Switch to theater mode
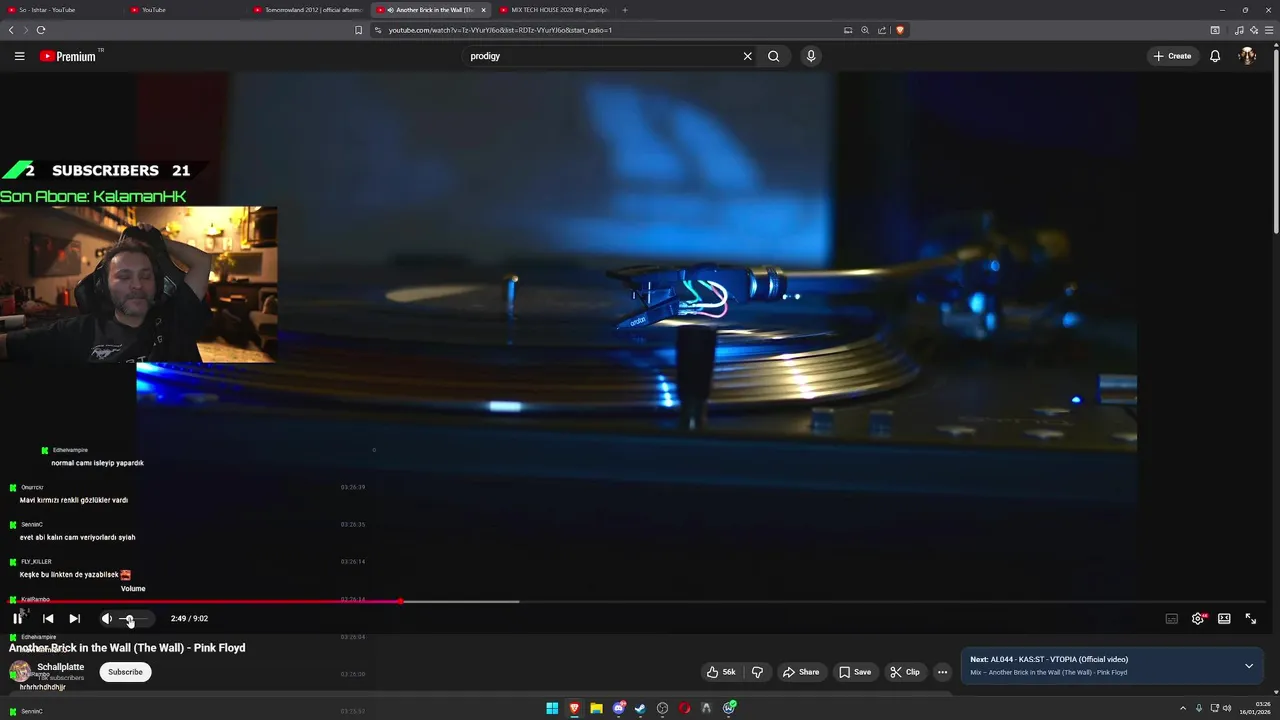The width and height of the screenshot is (1280, 720). pyautogui.click(x=1224, y=619)
